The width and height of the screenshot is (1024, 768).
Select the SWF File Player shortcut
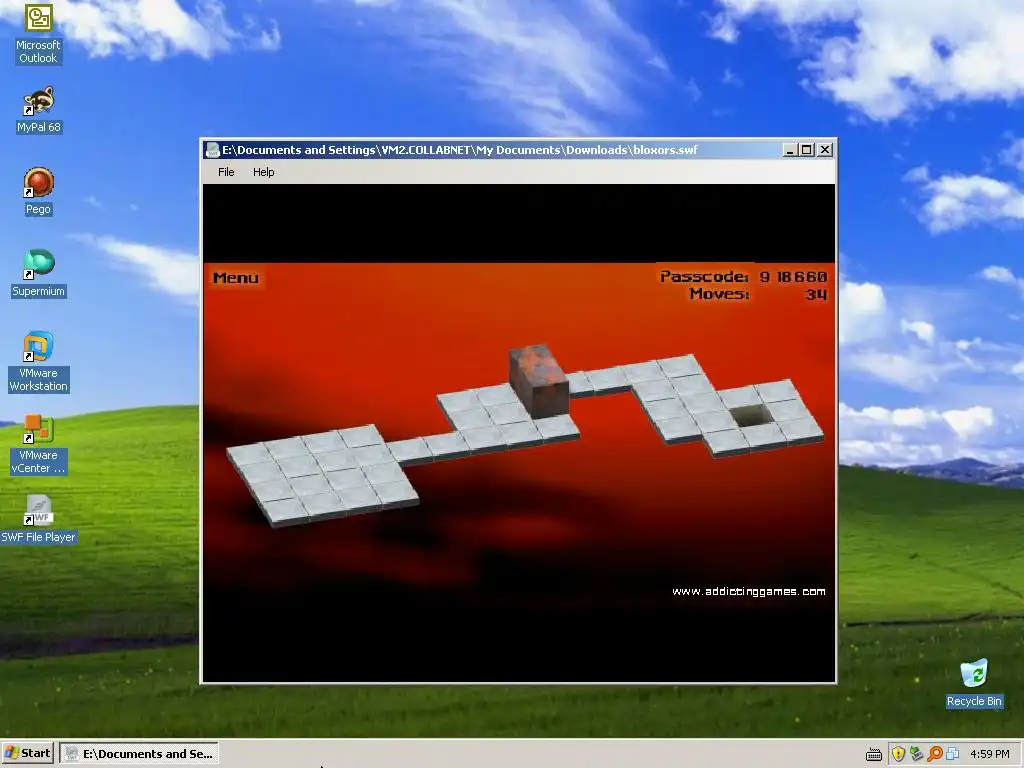(39, 520)
